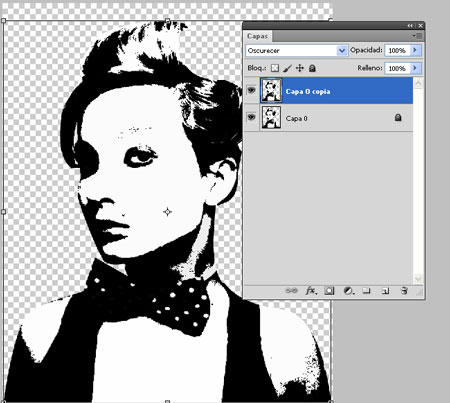Delete layer with the trash icon

click(x=404, y=291)
